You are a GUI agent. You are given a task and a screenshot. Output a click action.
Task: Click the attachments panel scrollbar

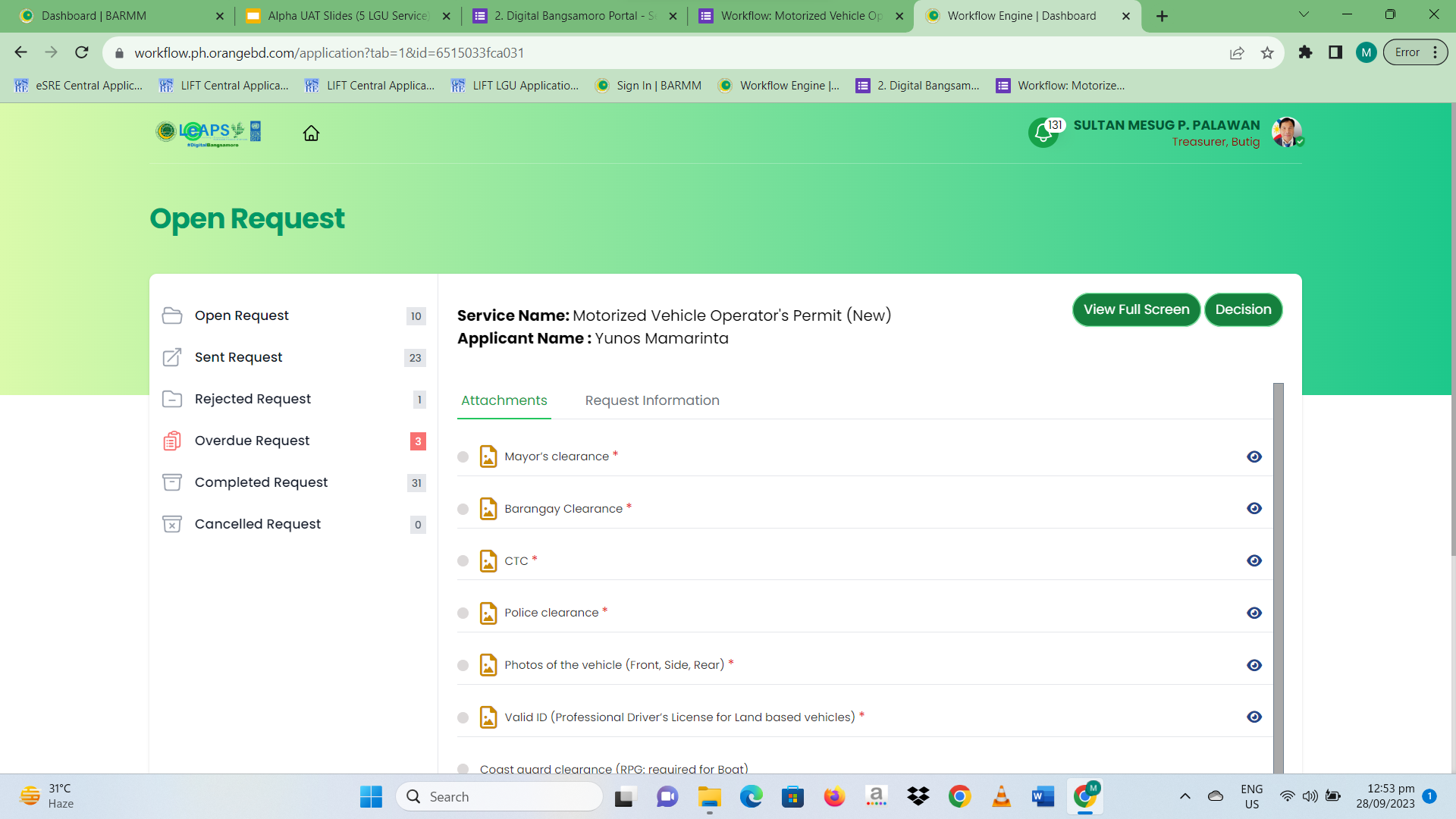tap(1279, 578)
